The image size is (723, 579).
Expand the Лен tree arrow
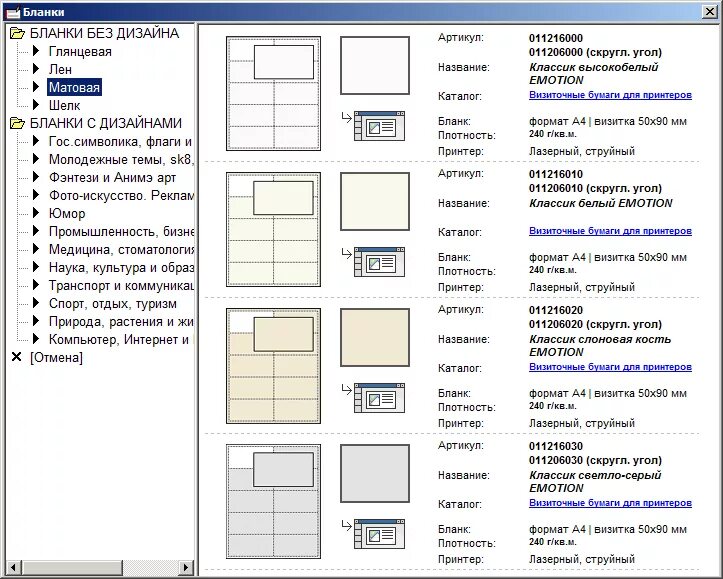pyautogui.click(x=36, y=69)
